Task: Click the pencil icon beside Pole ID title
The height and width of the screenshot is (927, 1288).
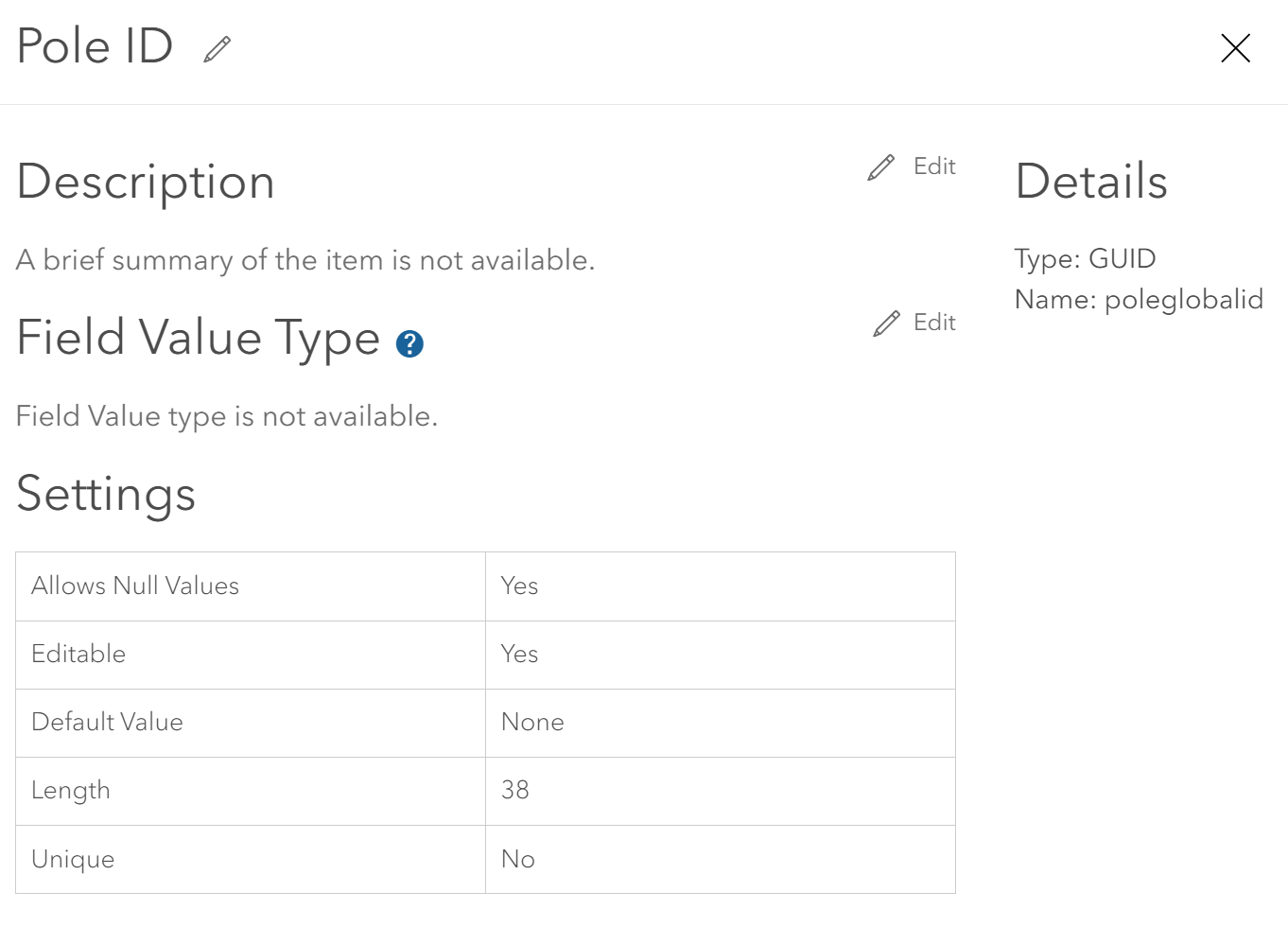Action: click(217, 47)
